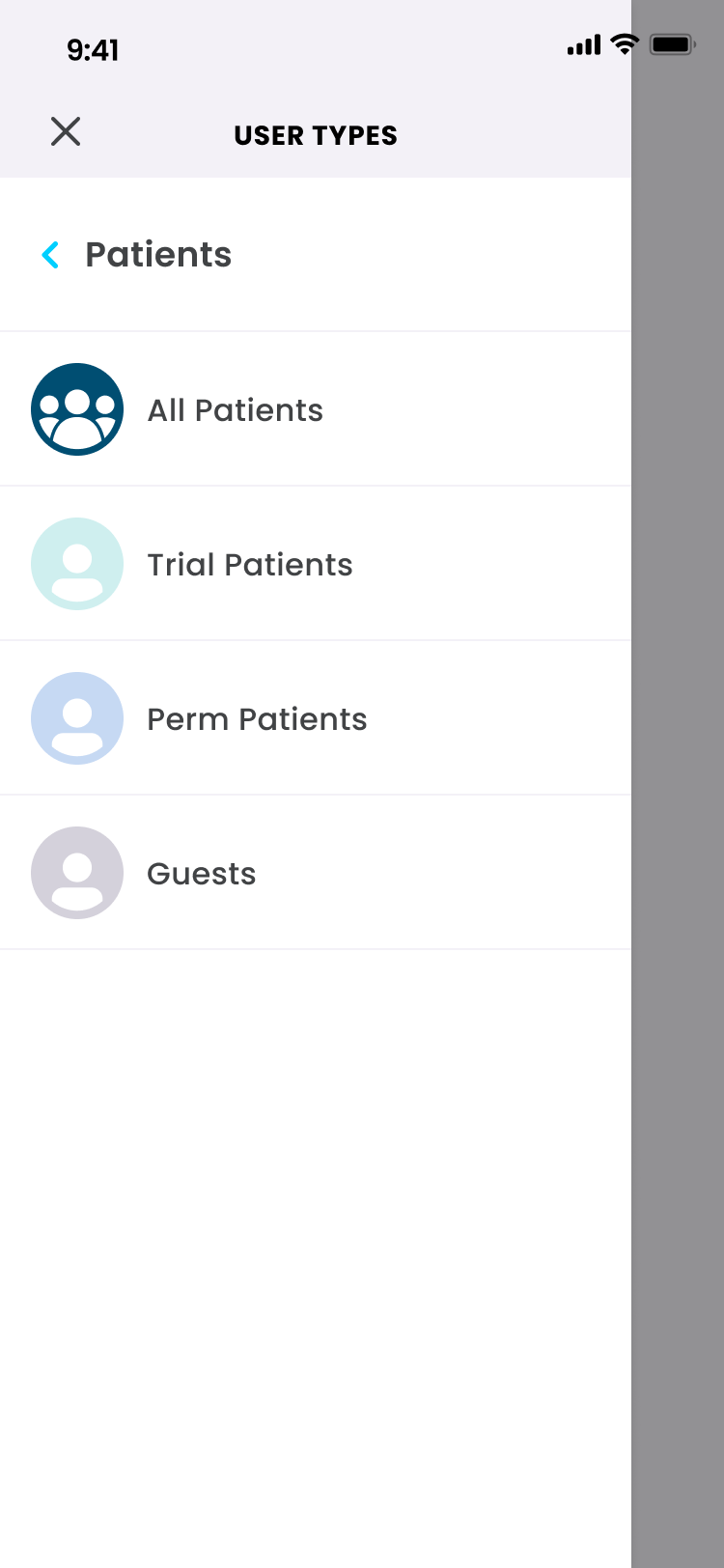724x1568 pixels.
Task: Tap the Wi-Fi status icon
Action: pyautogui.click(x=625, y=44)
